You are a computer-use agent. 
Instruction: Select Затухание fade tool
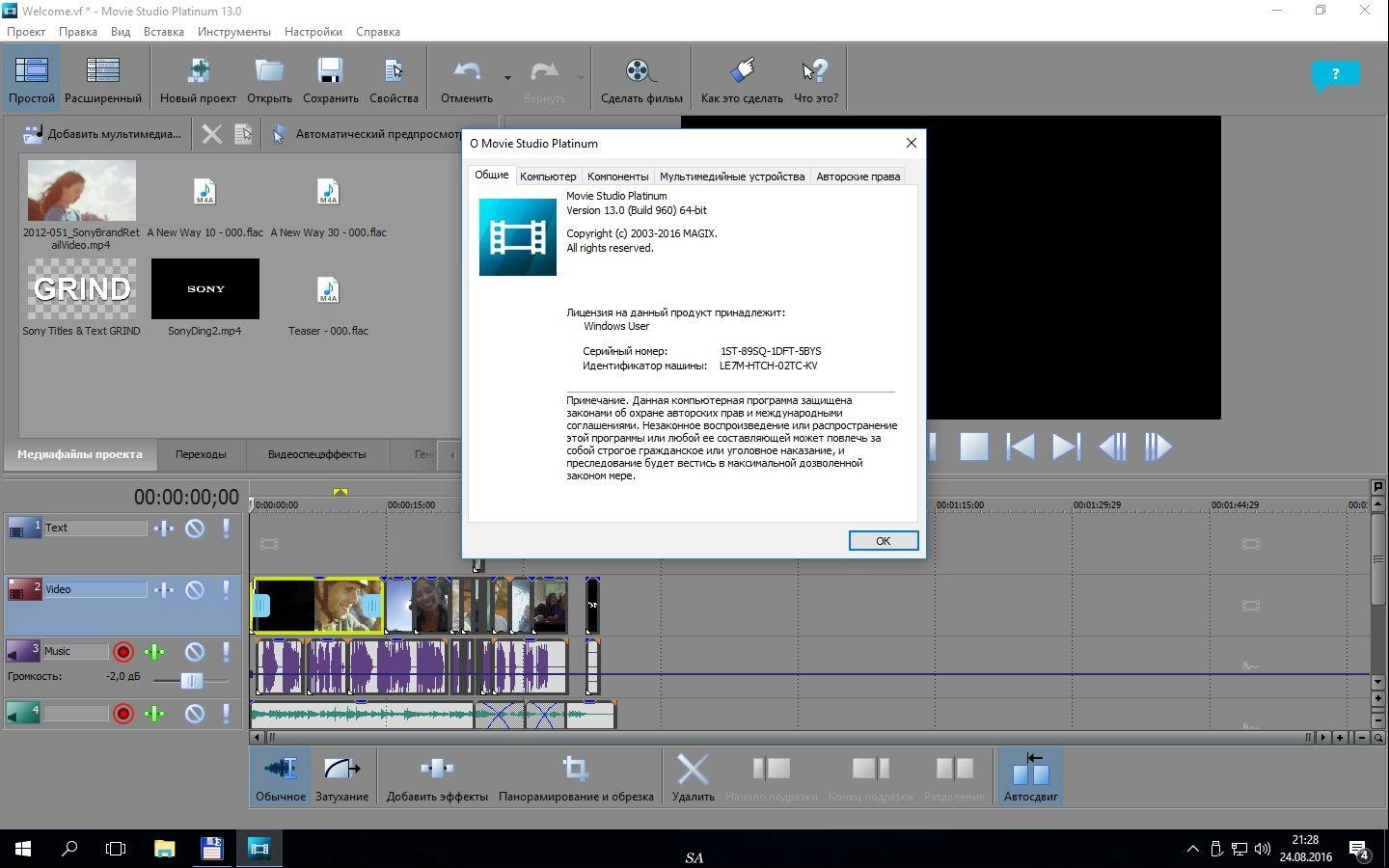point(341,776)
